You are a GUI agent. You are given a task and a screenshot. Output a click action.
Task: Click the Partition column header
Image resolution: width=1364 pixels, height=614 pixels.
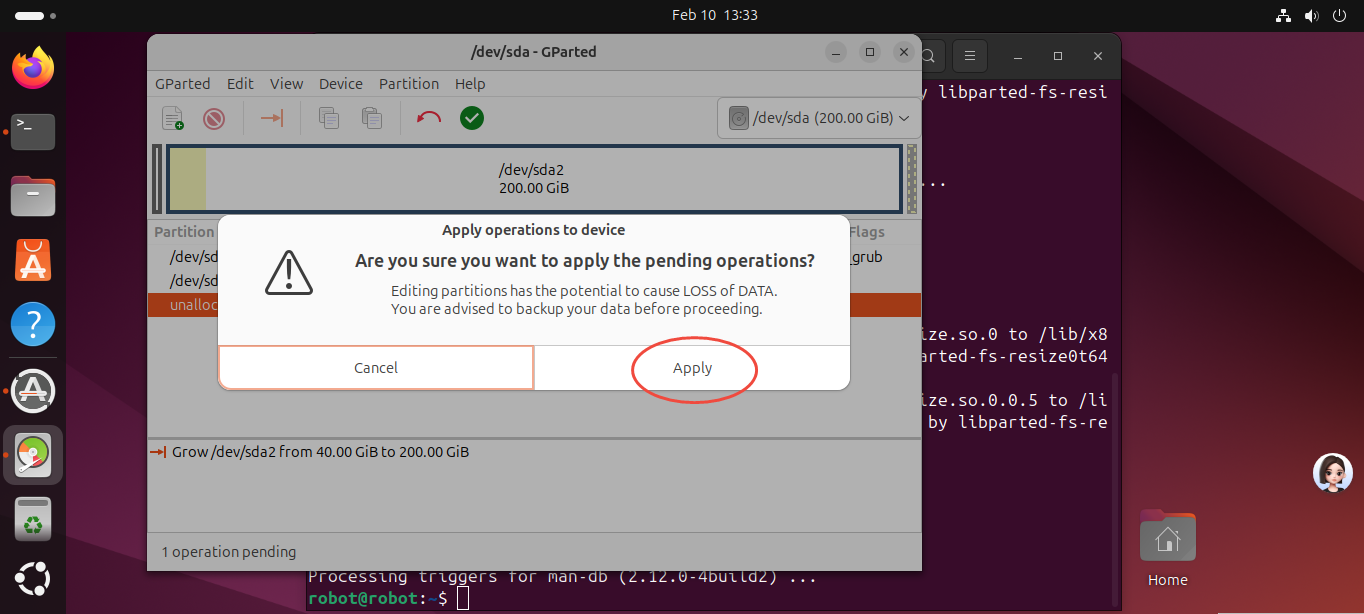point(184,232)
